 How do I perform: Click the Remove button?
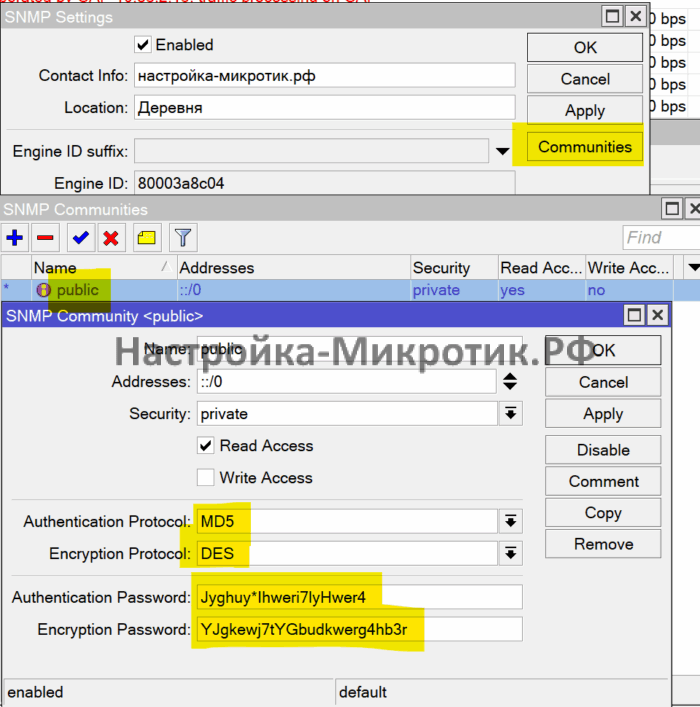(603, 544)
